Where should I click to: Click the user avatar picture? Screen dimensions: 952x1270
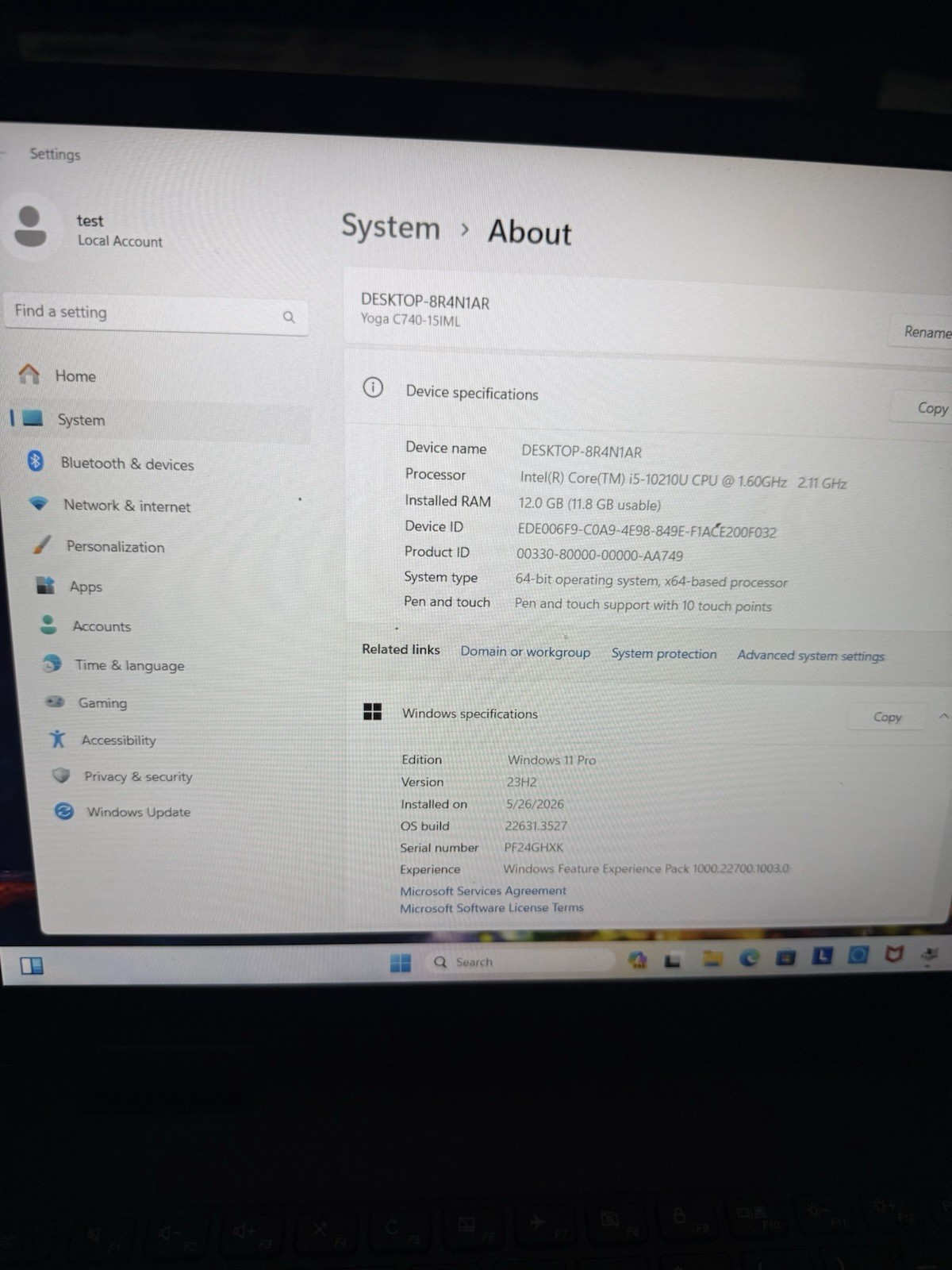[30, 227]
